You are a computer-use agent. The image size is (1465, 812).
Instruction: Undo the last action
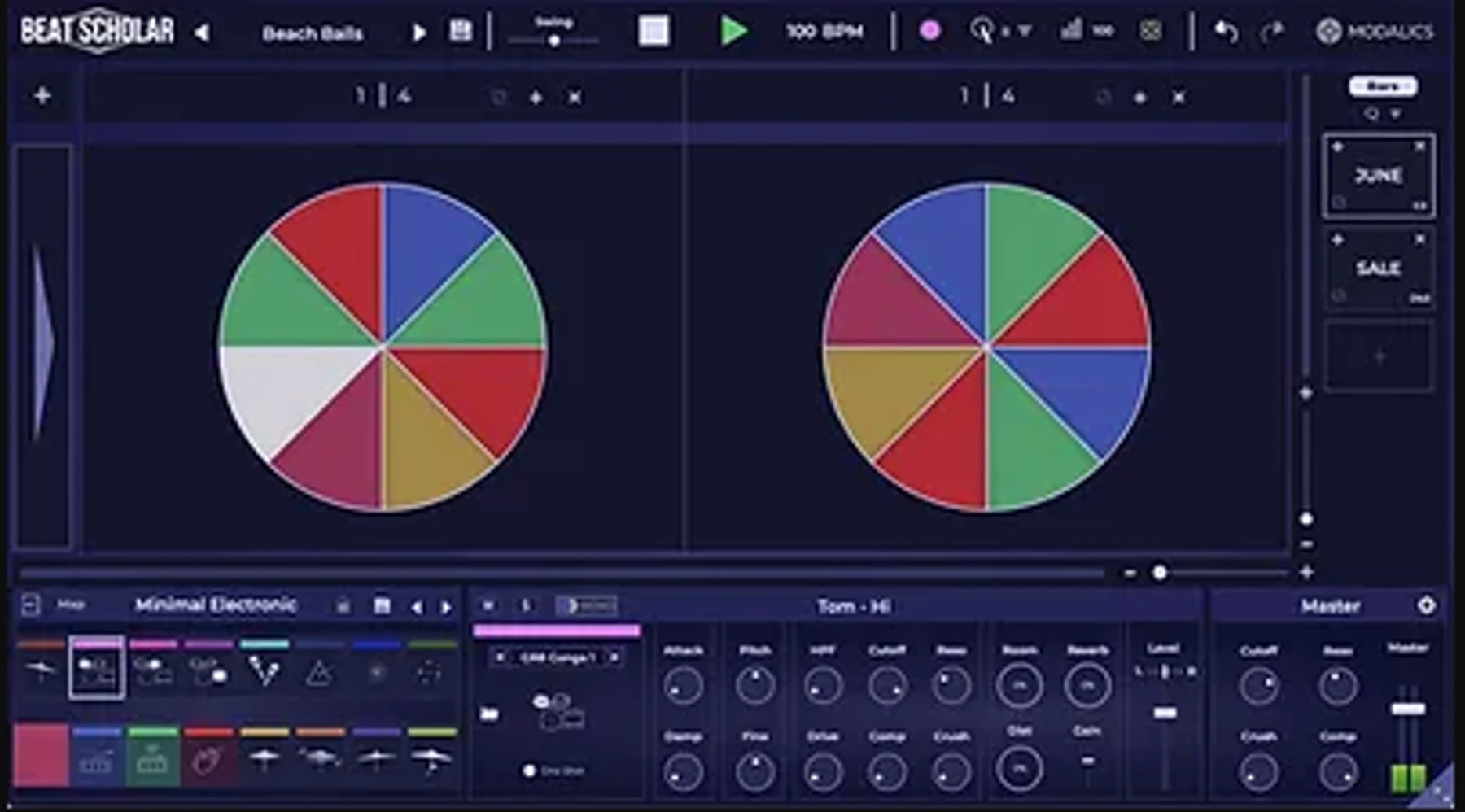pyautogui.click(x=1226, y=32)
